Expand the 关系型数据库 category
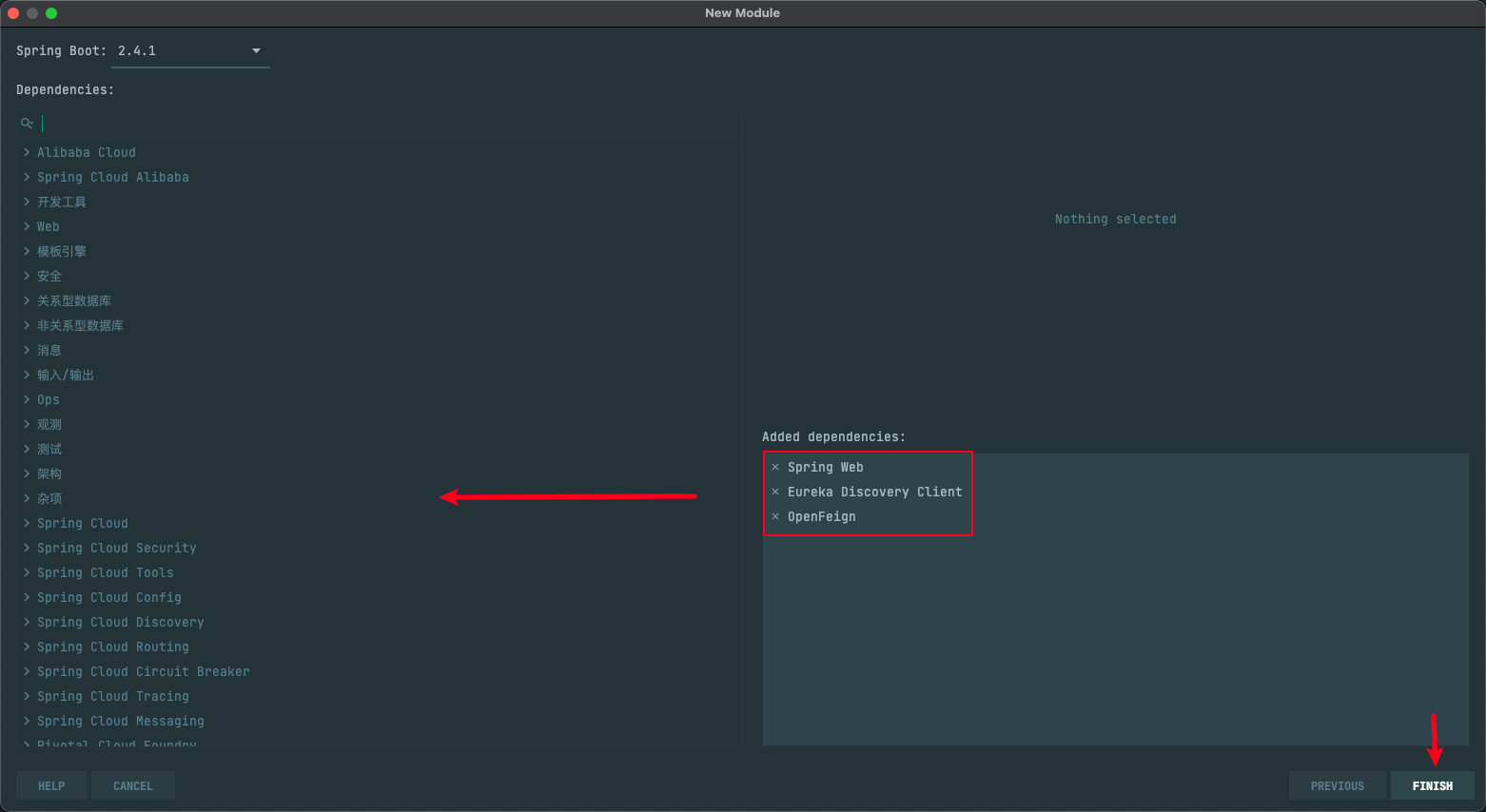The image size is (1486, 812). click(x=27, y=300)
